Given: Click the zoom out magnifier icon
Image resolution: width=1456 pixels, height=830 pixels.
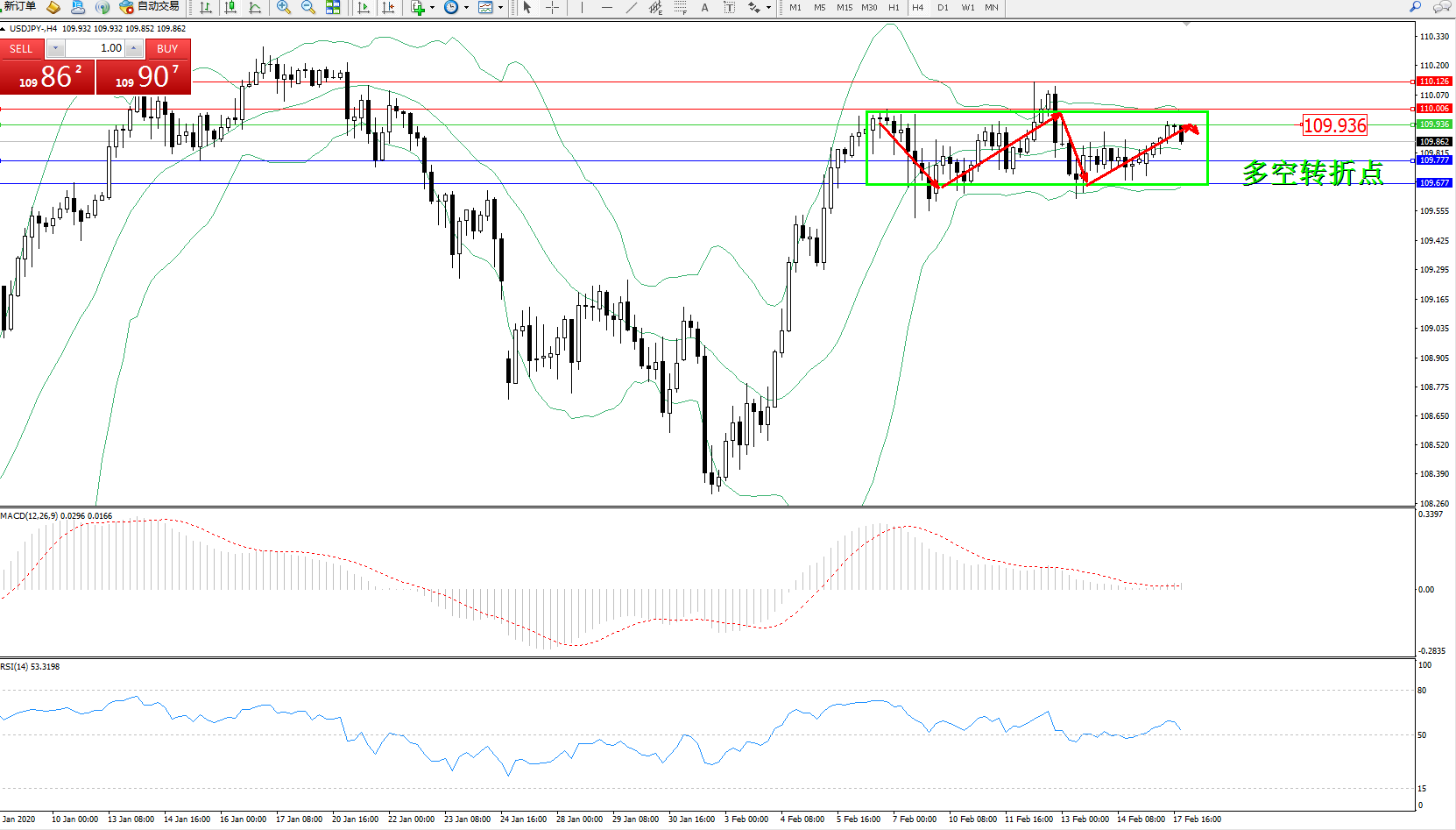Looking at the screenshot, I should (307, 7).
